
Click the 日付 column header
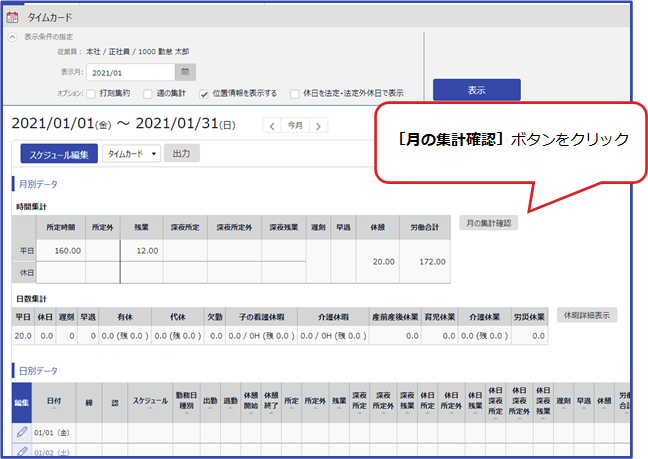[x=53, y=401]
